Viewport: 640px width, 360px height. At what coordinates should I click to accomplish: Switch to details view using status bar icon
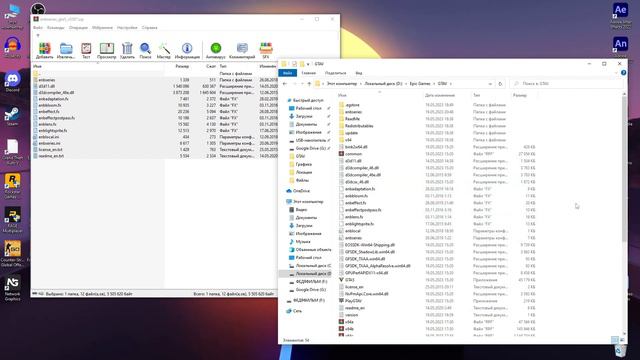(x=615, y=340)
